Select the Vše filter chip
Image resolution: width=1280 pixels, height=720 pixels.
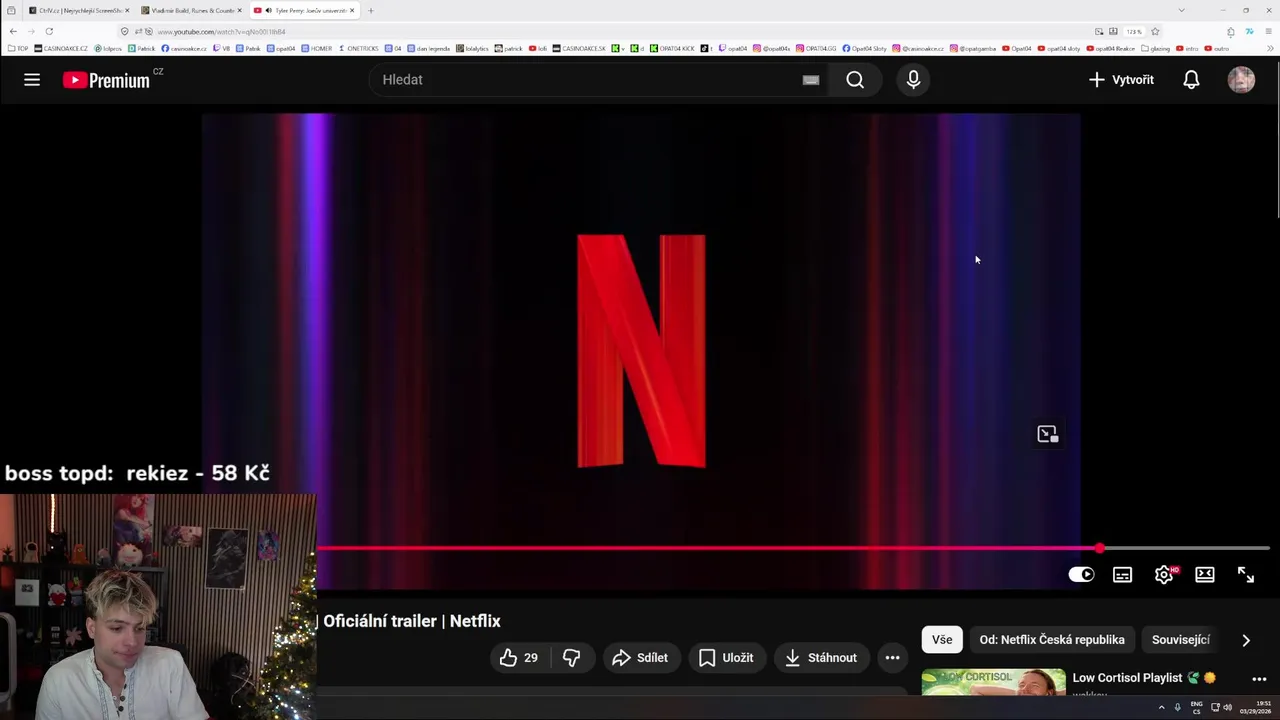point(942,640)
